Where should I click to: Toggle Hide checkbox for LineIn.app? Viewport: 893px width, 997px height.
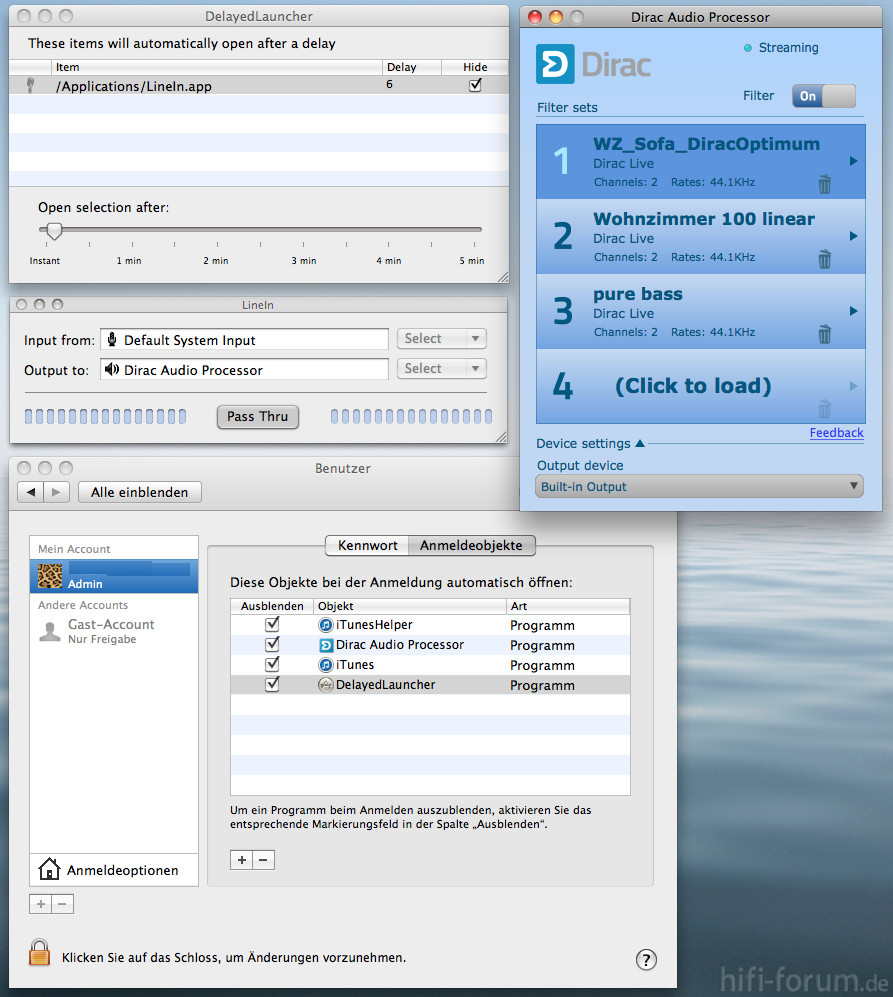click(x=475, y=85)
